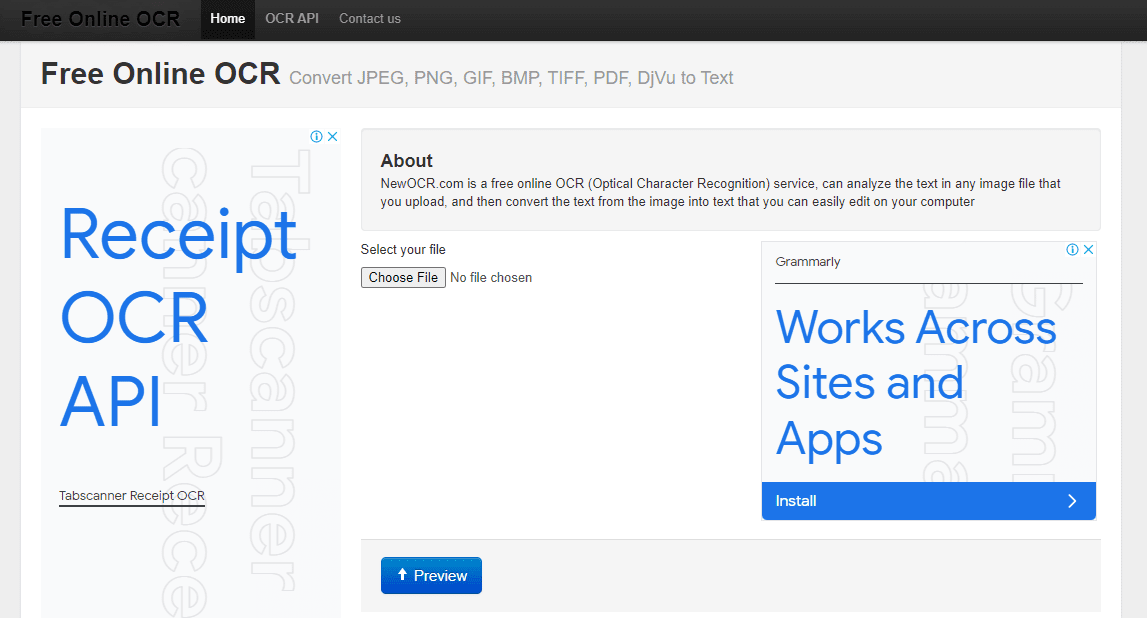Click the Receipt OCR API ad headline
The width and height of the screenshot is (1147, 618).
pos(178,317)
